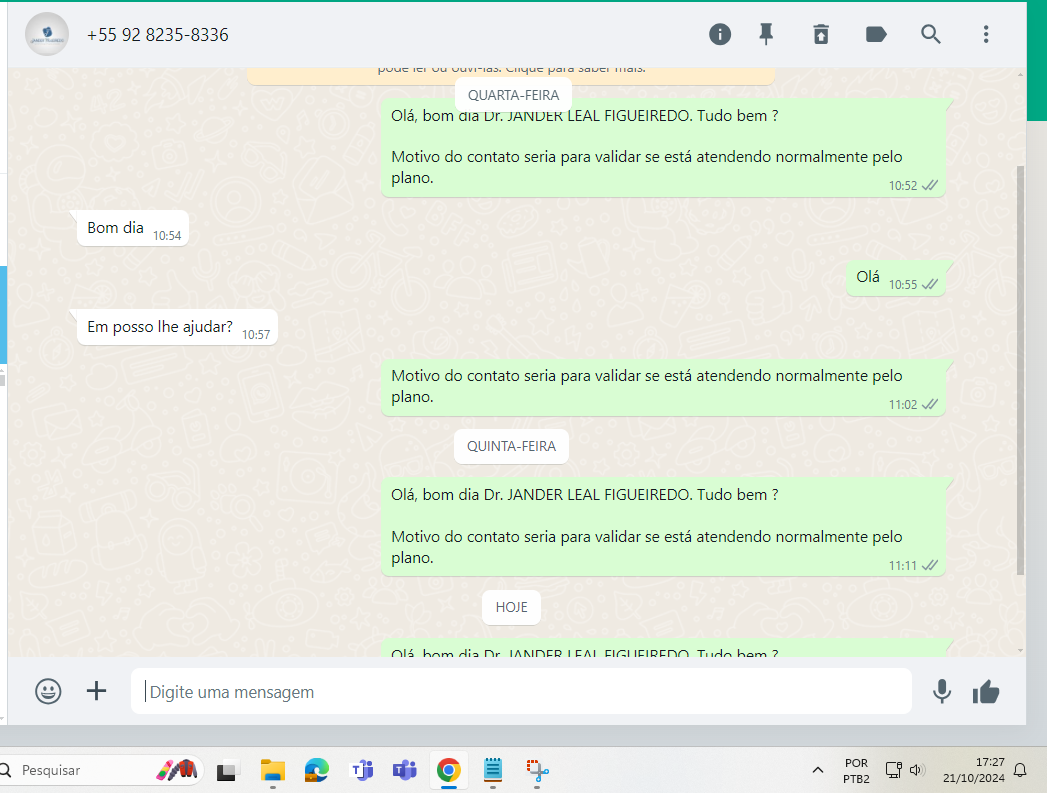Click the trash delete icon in header
Screen dimensions: 1047x793
[821, 34]
